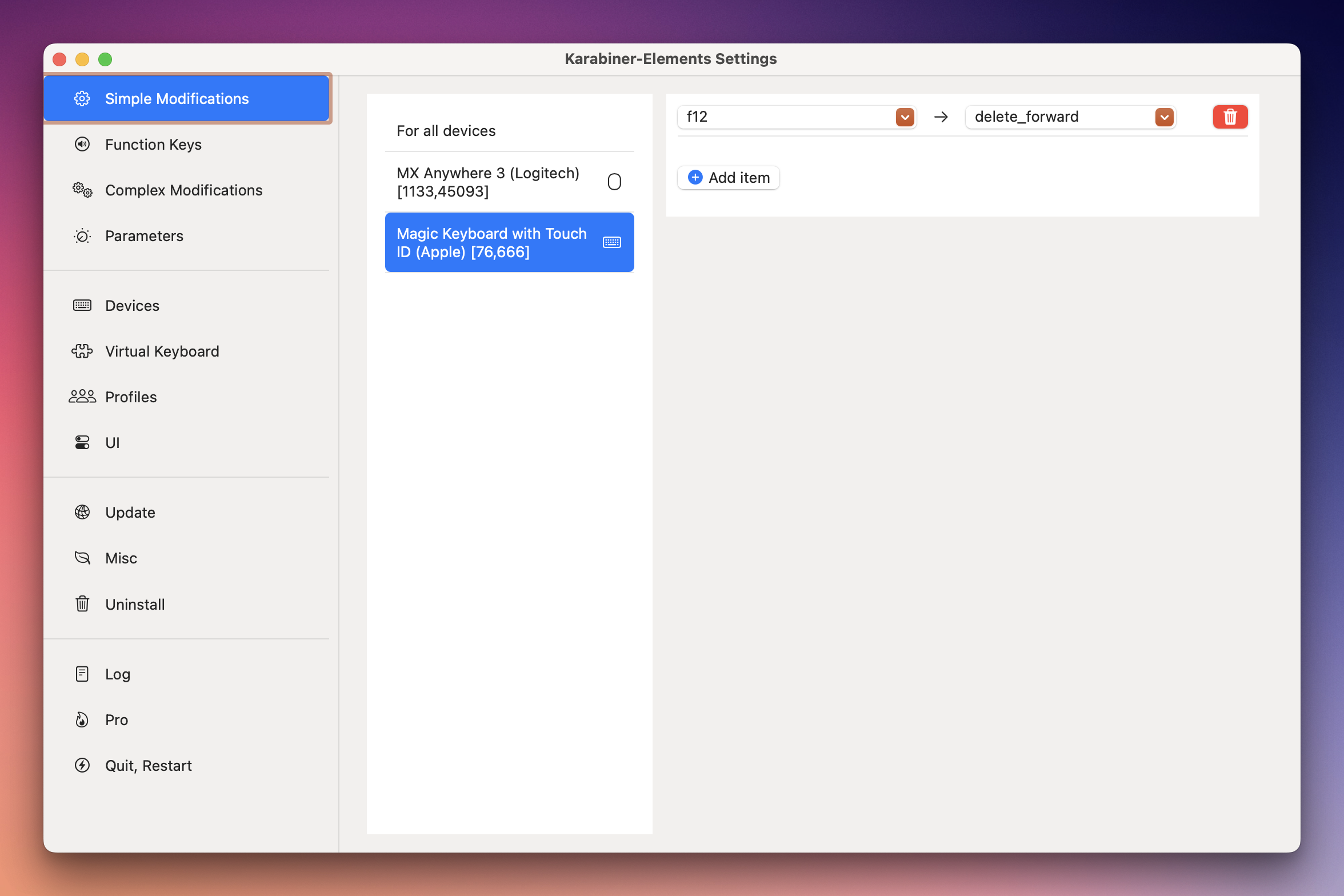The height and width of the screenshot is (896, 1344).
Task: Go to the Uninstall section
Action: point(135,604)
